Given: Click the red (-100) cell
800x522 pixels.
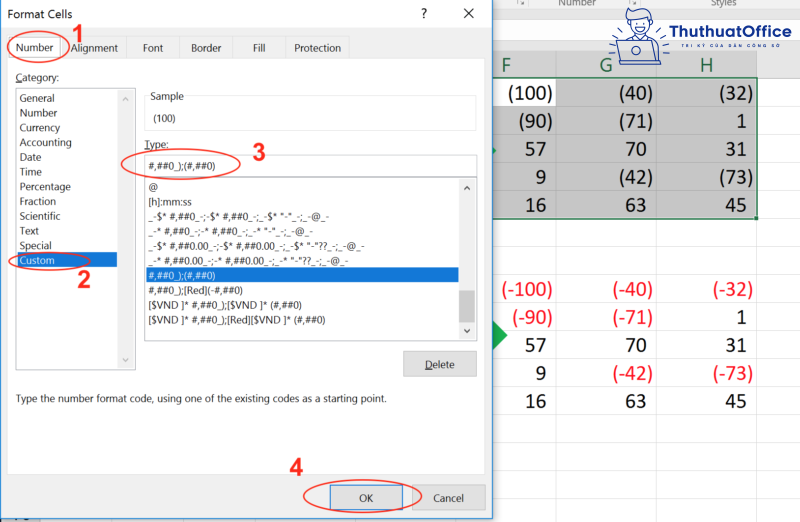Looking at the screenshot, I should [524, 289].
